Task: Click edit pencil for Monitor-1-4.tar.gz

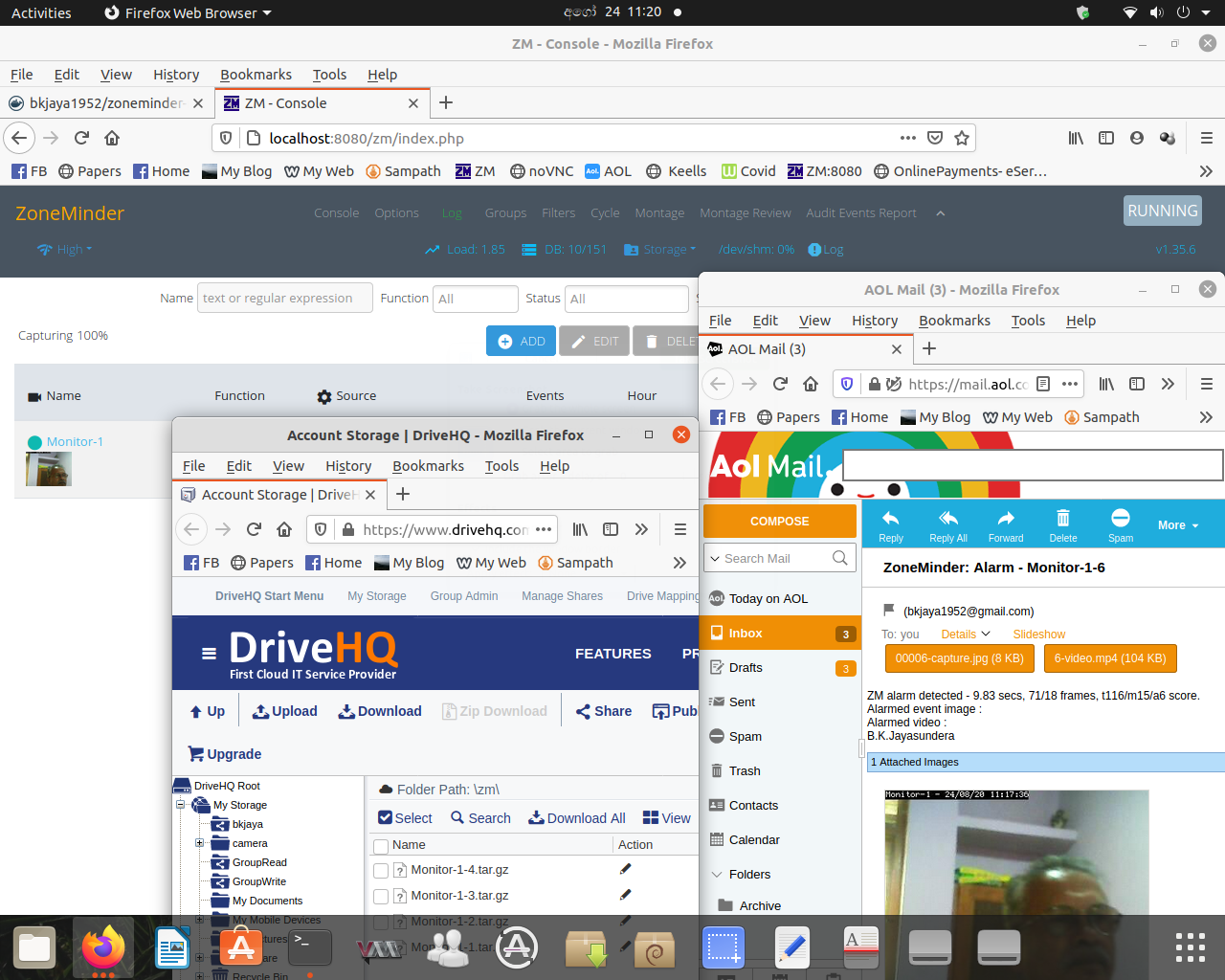Action: (625, 869)
